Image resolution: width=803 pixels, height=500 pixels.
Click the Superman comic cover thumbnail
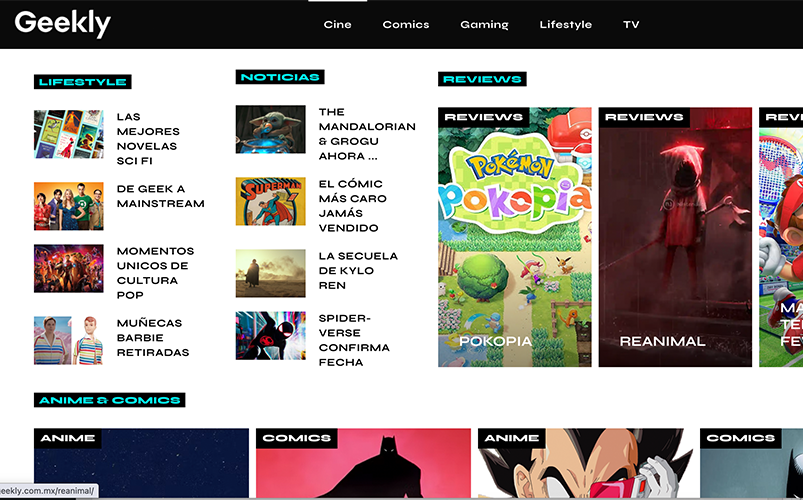pos(270,201)
